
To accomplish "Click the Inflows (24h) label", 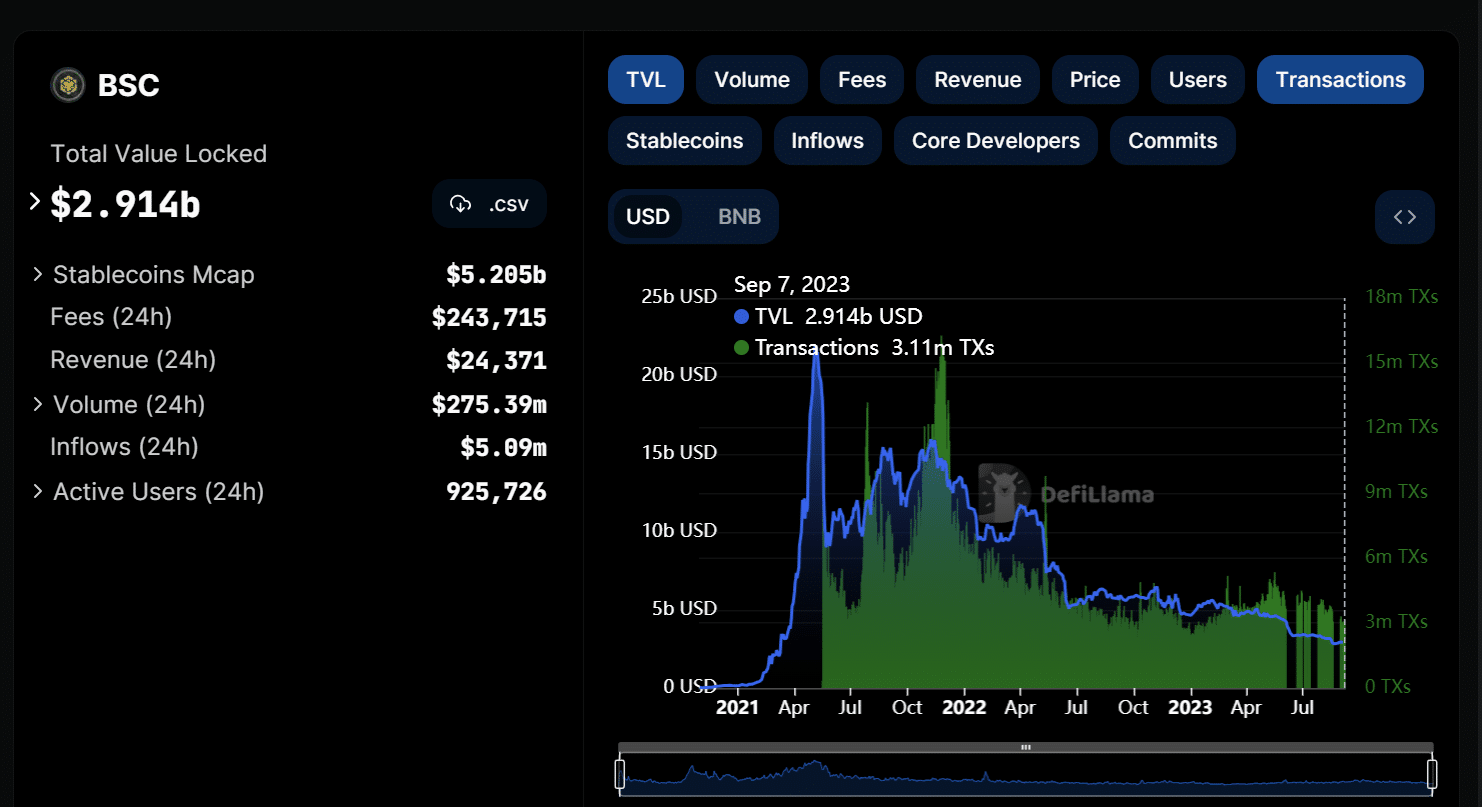I will click(124, 446).
